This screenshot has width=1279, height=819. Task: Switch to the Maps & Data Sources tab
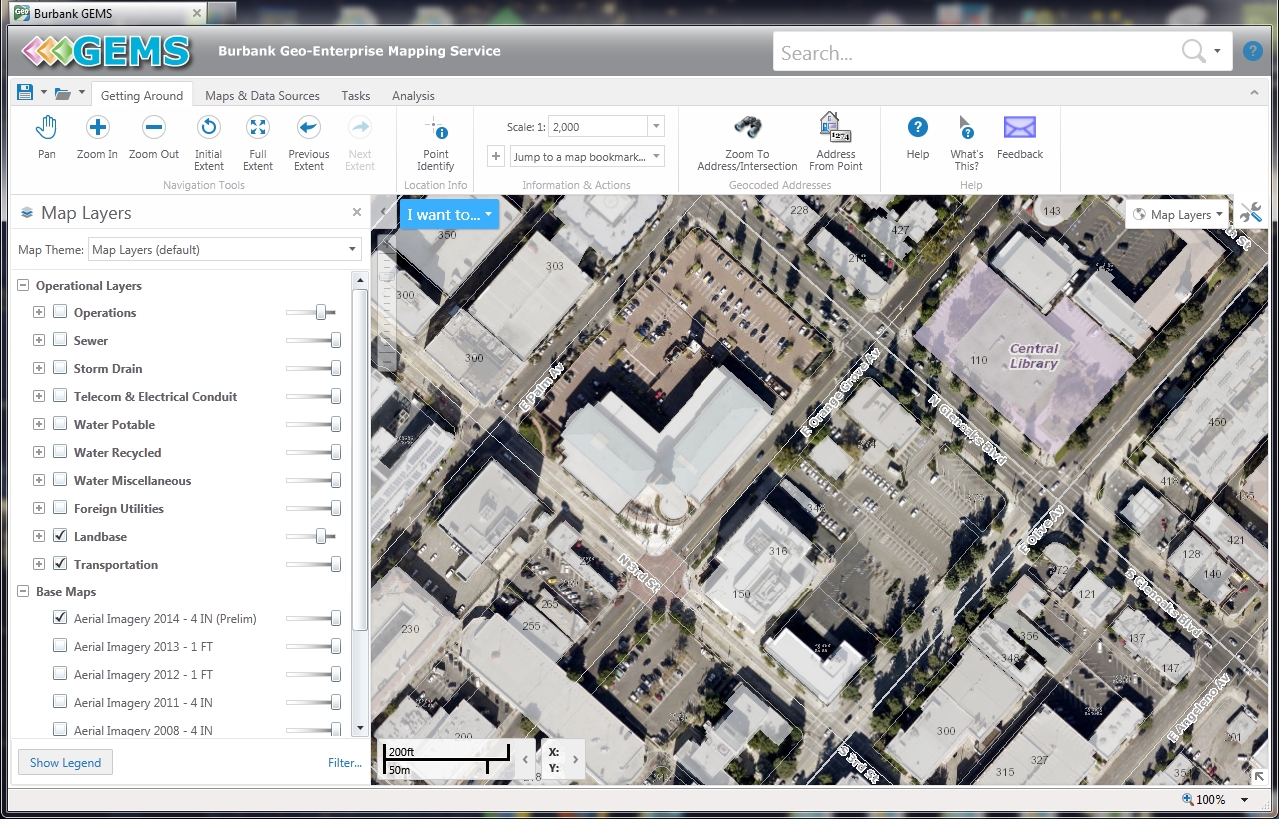(x=262, y=96)
